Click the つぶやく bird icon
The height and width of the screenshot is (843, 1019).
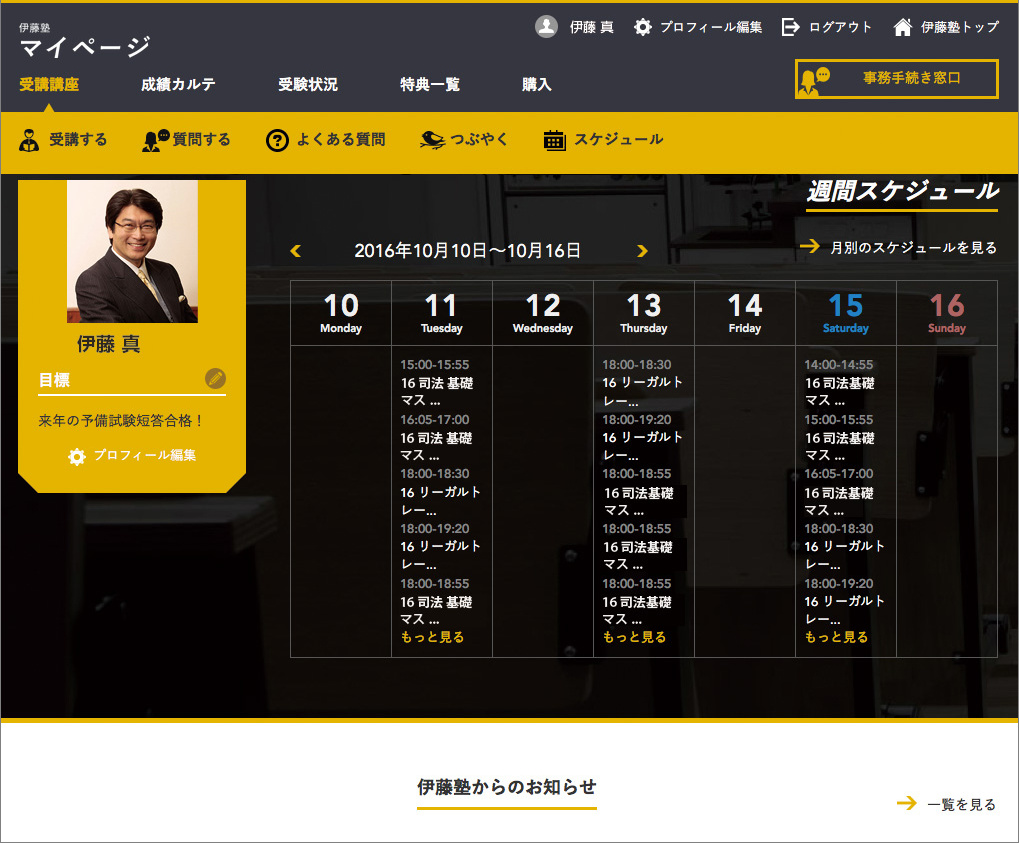click(x=432, y=140)
